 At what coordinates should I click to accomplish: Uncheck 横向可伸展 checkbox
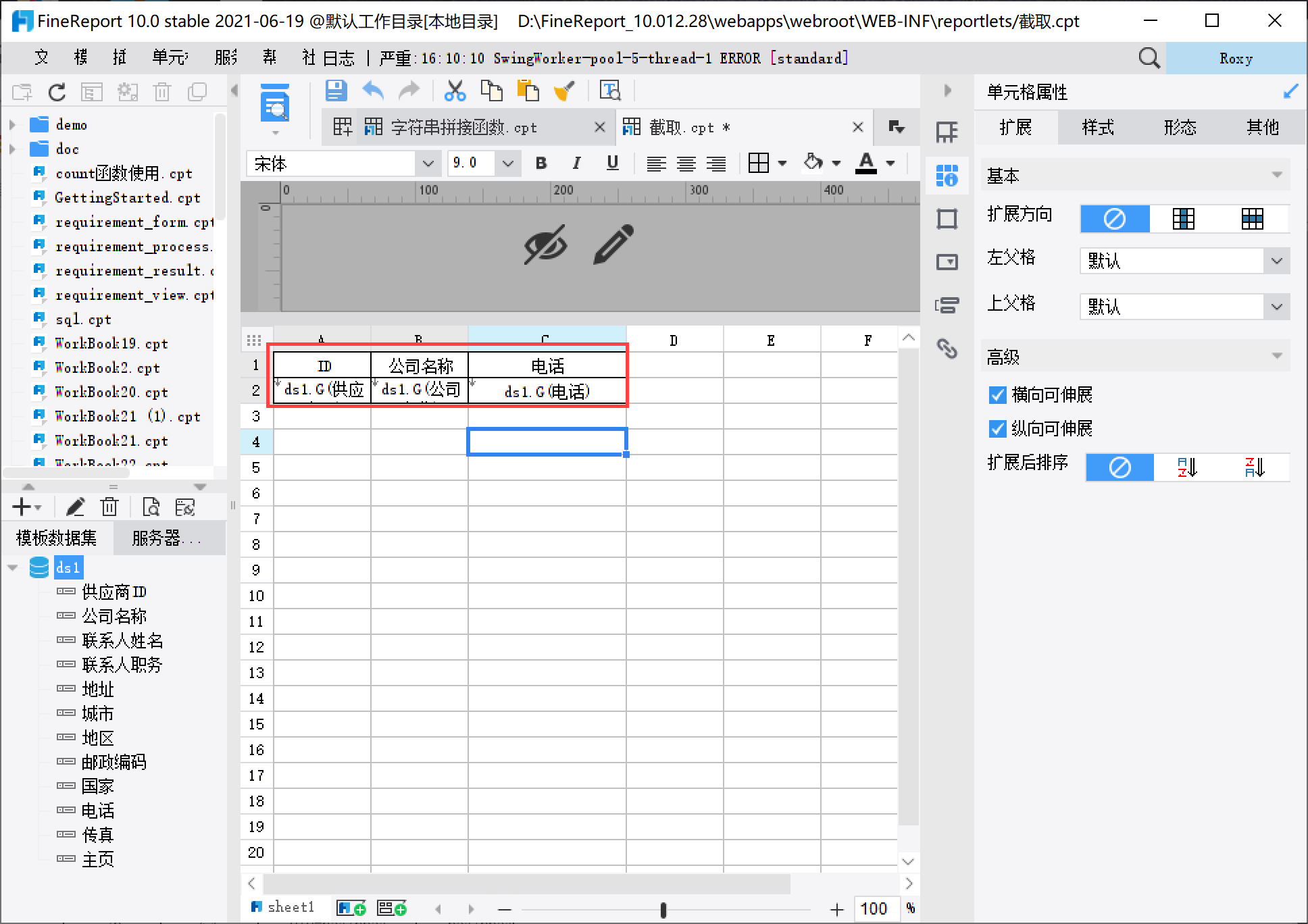click(997, 395)
